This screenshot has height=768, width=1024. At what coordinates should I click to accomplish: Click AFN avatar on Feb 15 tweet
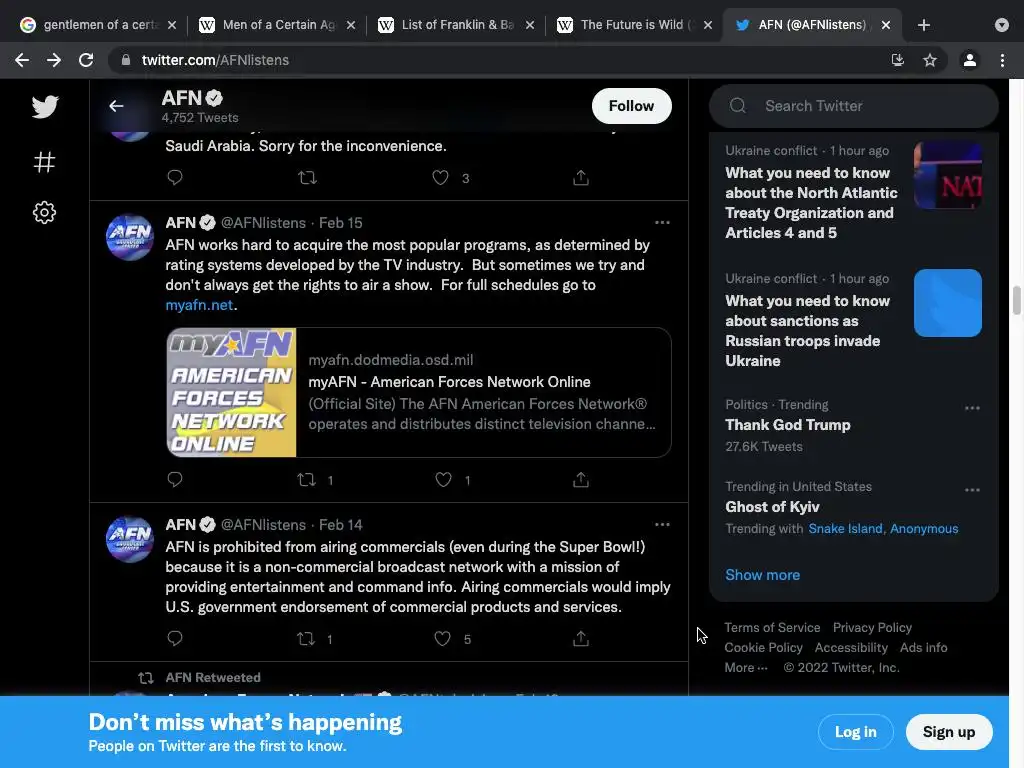tap(129, 238)
